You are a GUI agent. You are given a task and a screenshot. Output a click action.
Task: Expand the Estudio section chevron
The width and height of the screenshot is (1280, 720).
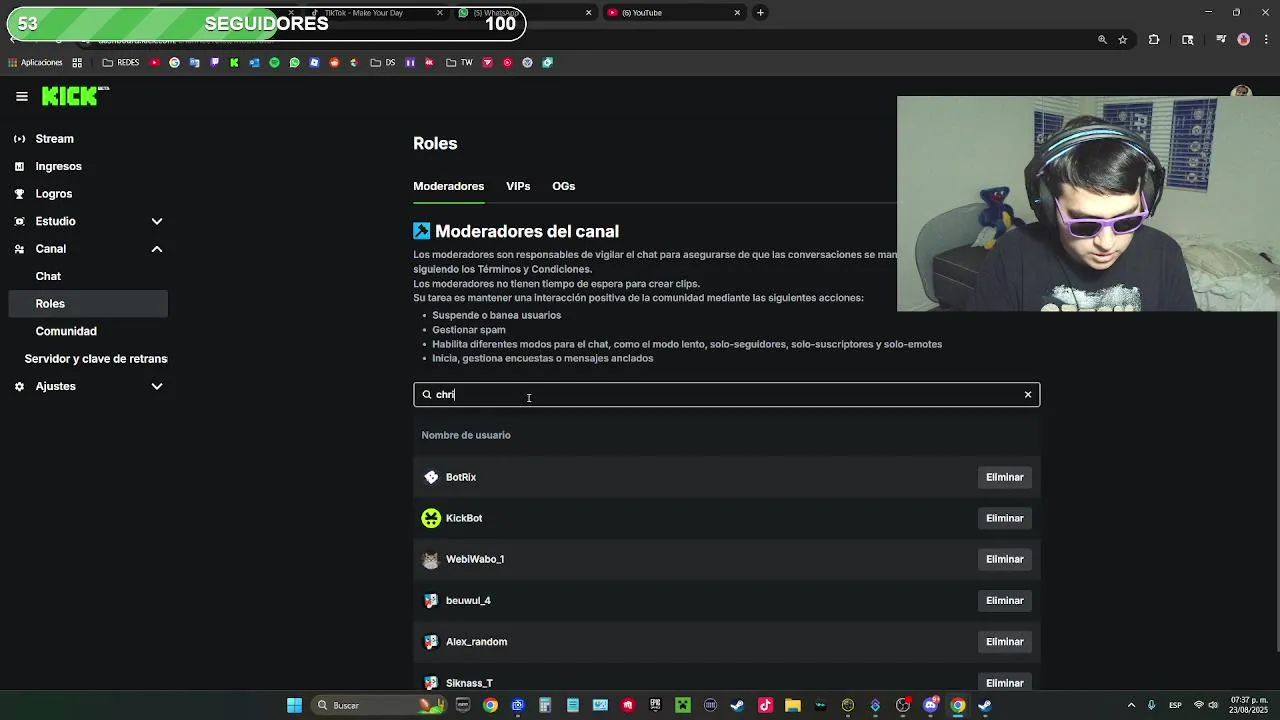point(157,221)
